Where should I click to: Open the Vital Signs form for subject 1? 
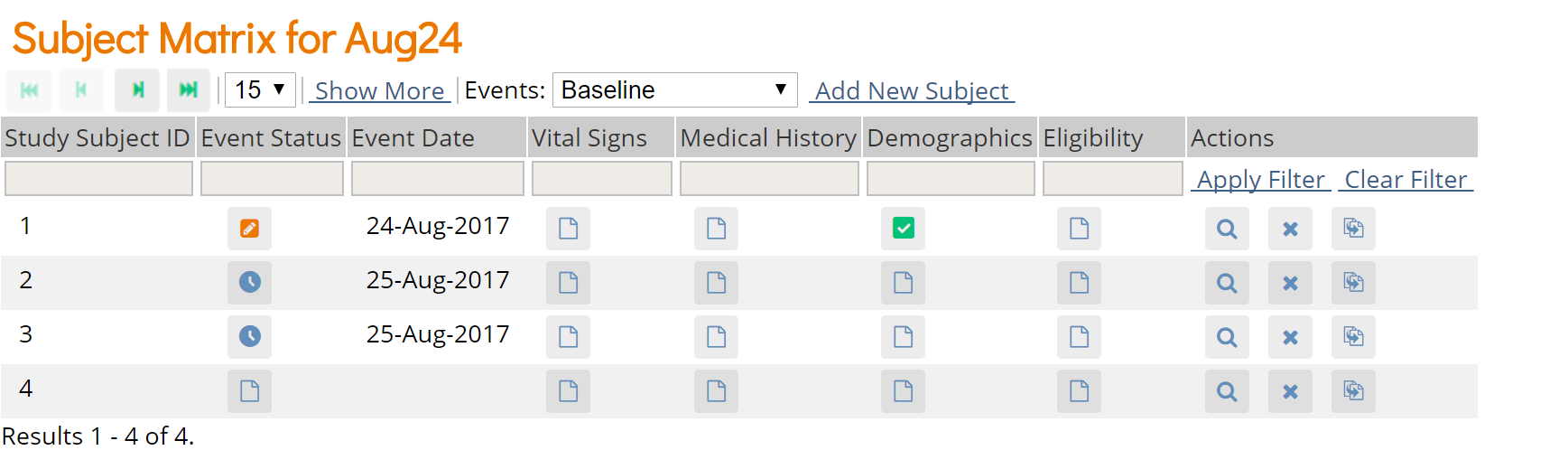click(x=568, y=229)
